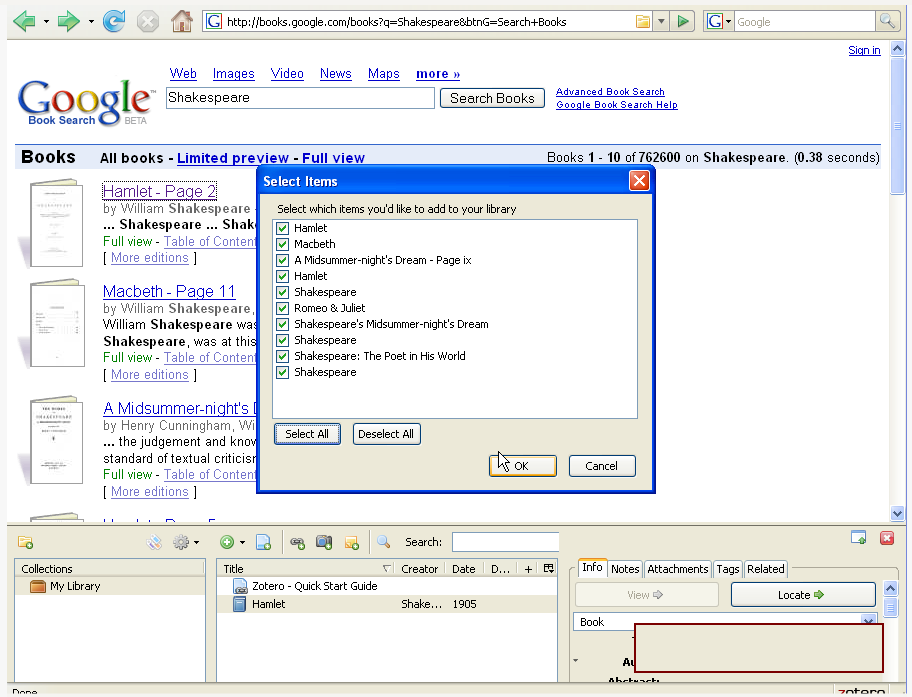912x697 pixels.
Task: Select the Hamlet item in the library list
Action: pyautogui.click(x=268, y=604)
